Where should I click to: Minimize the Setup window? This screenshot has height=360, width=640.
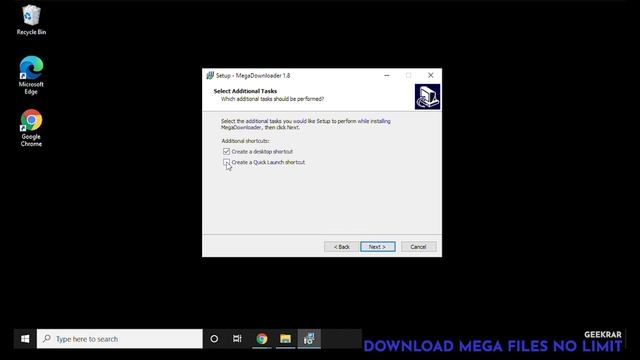pos(387,76)
